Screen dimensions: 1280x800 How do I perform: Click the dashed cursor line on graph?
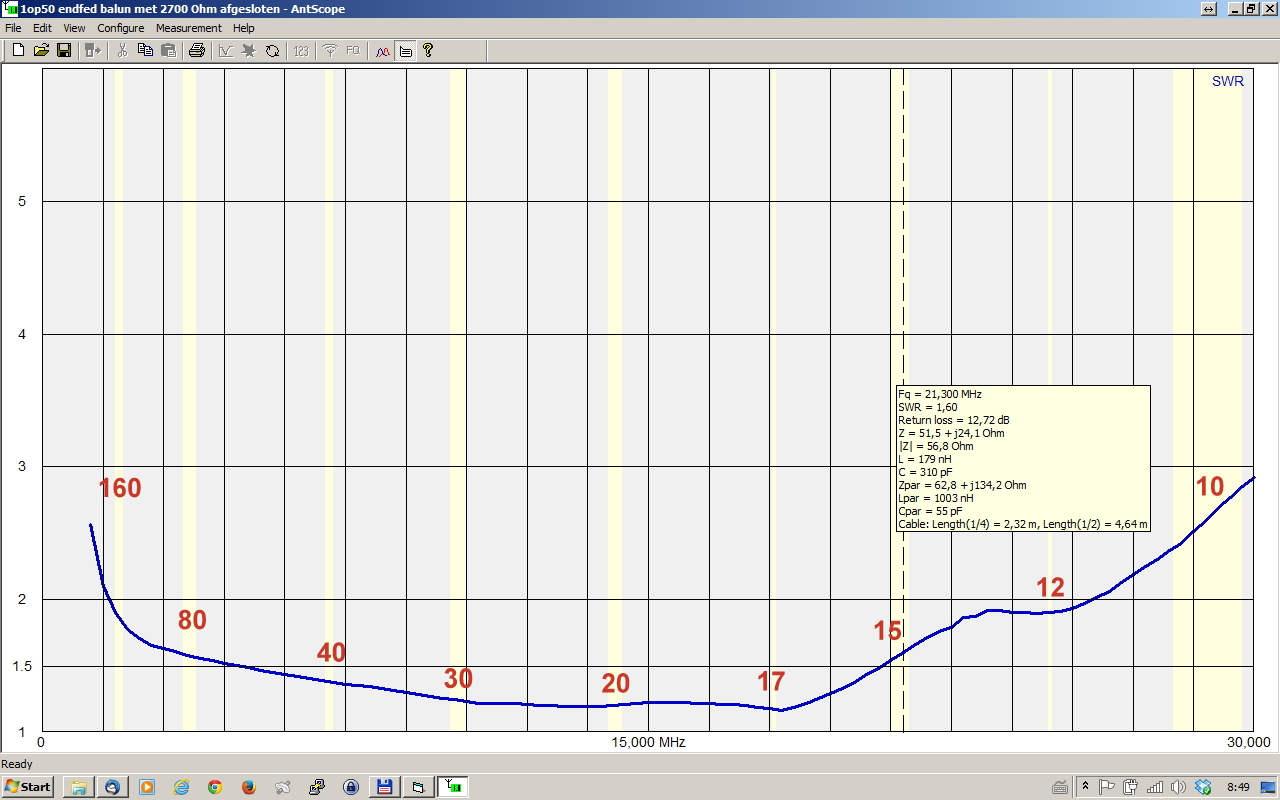(904, 250)
